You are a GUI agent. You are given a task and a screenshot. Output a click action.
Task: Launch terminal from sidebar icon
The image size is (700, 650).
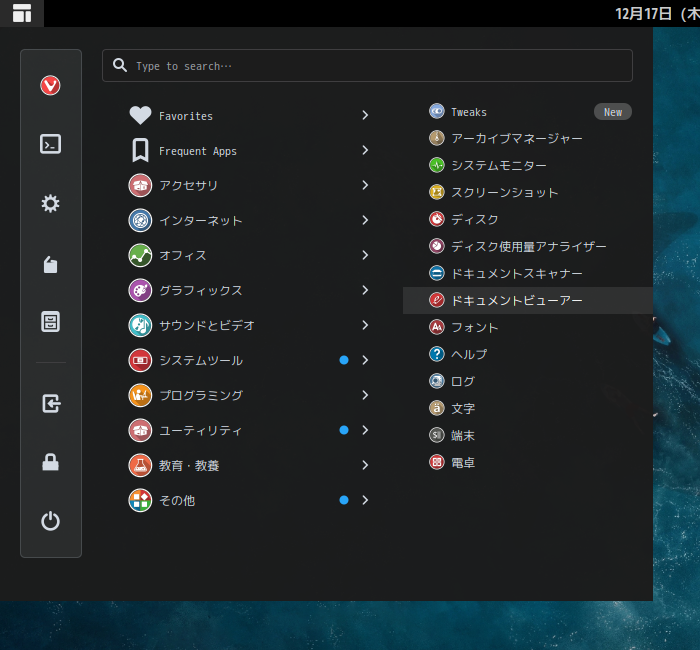pyautogui.click(x=50, y=144)
